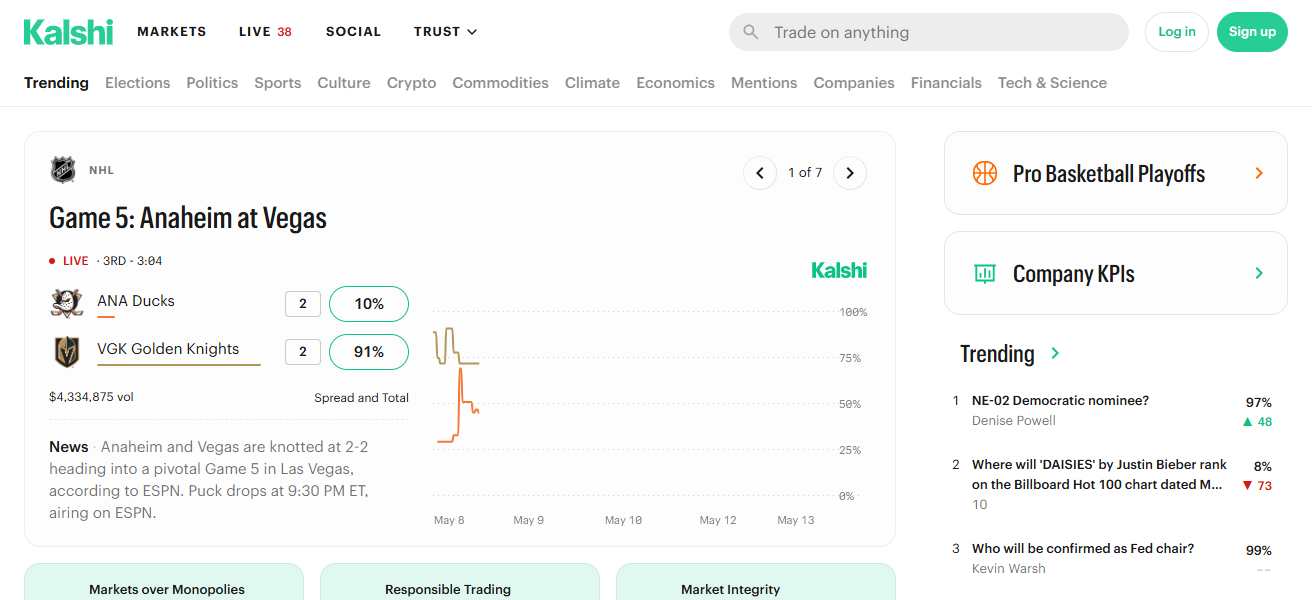Viewport: 1312px width, 600px height.
Task: Focus the Trade on anything search field
Action: click(929, 32)
